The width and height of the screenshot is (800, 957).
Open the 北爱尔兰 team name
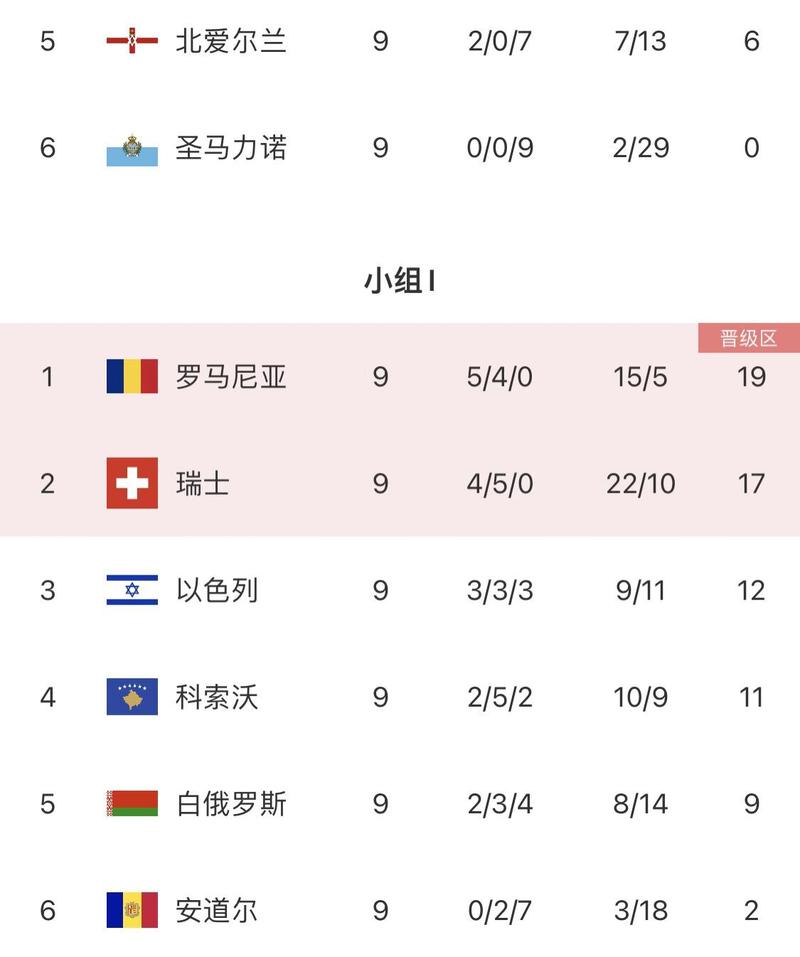pyautogui.click(x=231, y=41)
